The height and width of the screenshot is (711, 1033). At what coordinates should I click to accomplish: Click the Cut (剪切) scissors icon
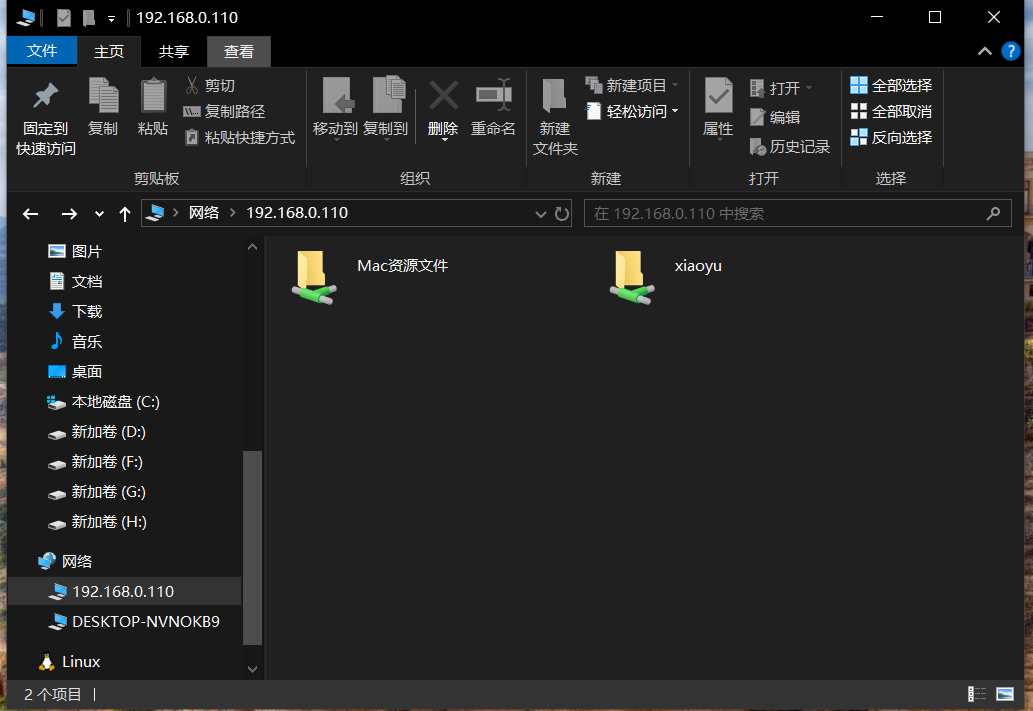(x=192, y=86)
